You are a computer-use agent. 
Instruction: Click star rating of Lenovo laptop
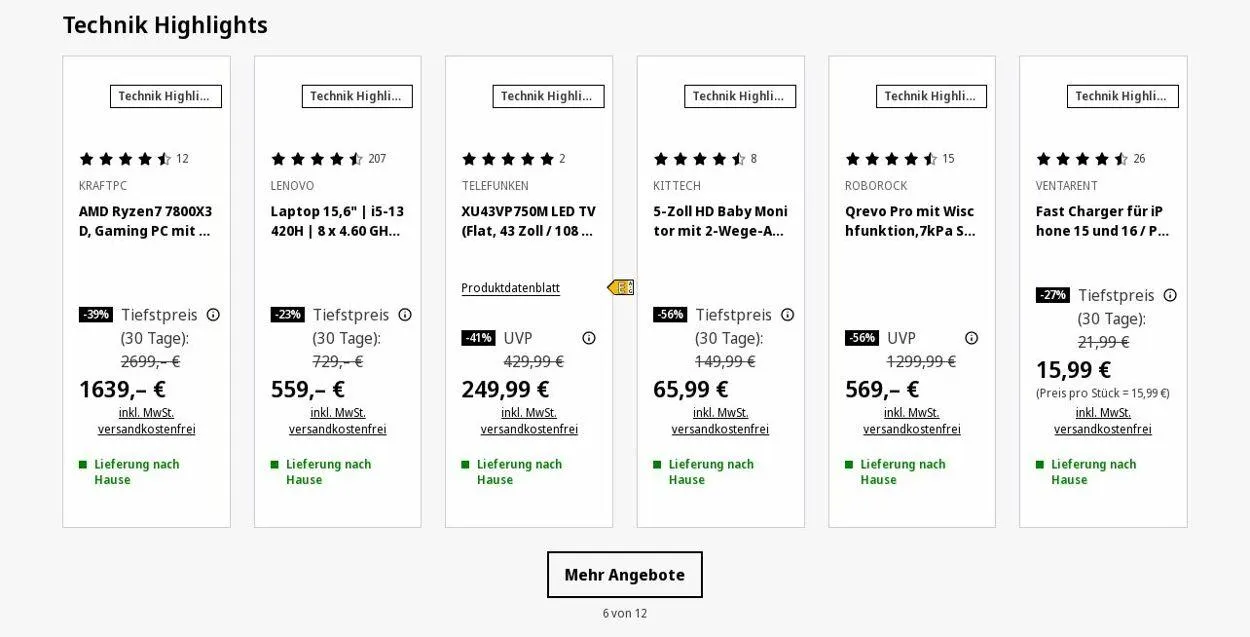point(317,159)
